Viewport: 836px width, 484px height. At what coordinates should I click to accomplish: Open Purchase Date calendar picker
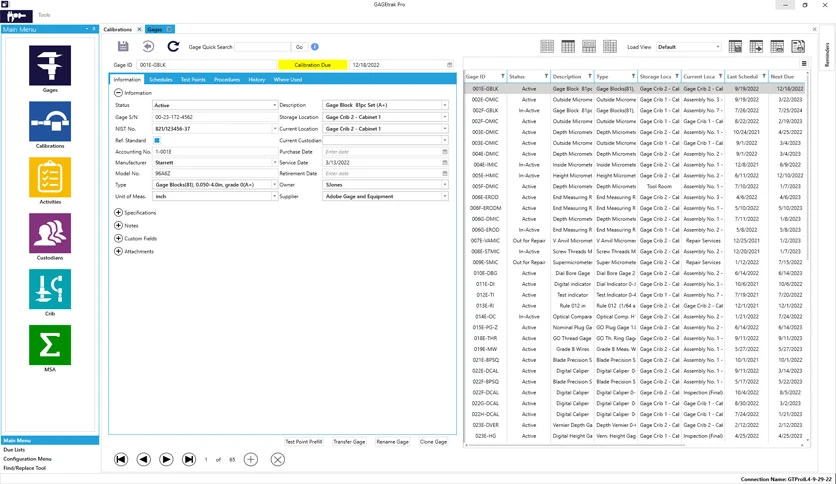coord(445,152)
